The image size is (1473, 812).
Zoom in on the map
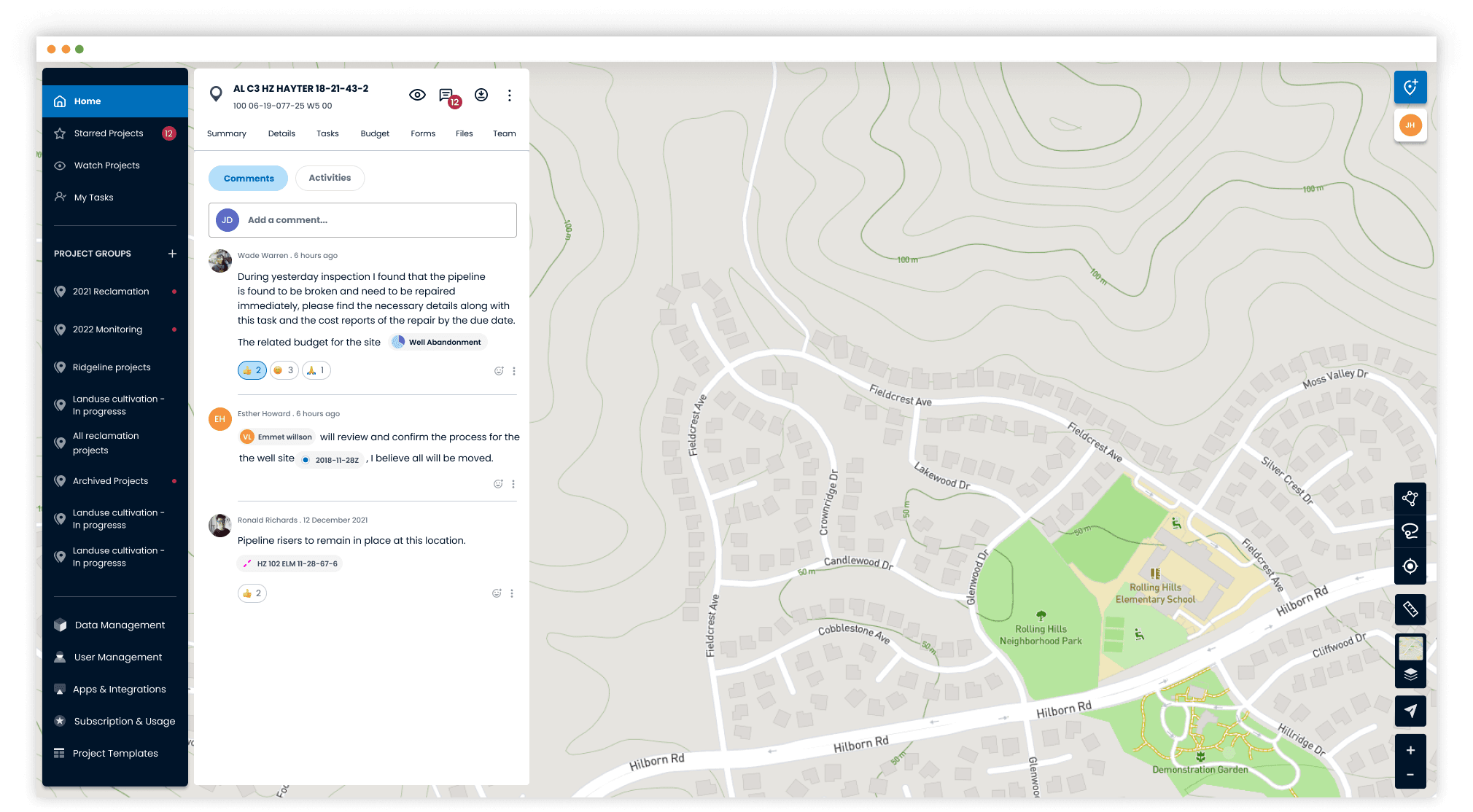(x=1410, y=751)
